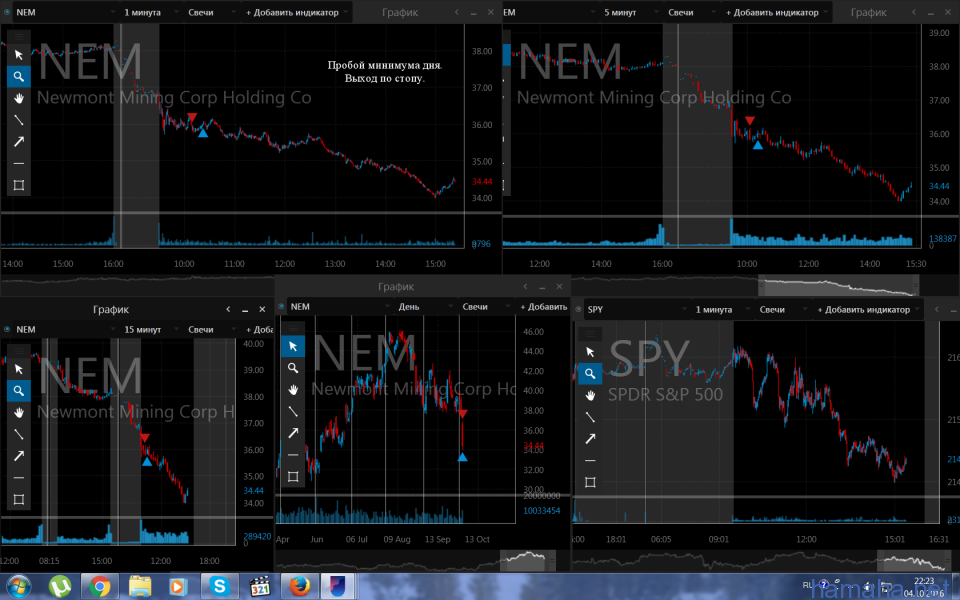Viewport: 960px width, 600px height.
Task: Choose the trend line tool in the SPY chart
Action: pos(590,417)
